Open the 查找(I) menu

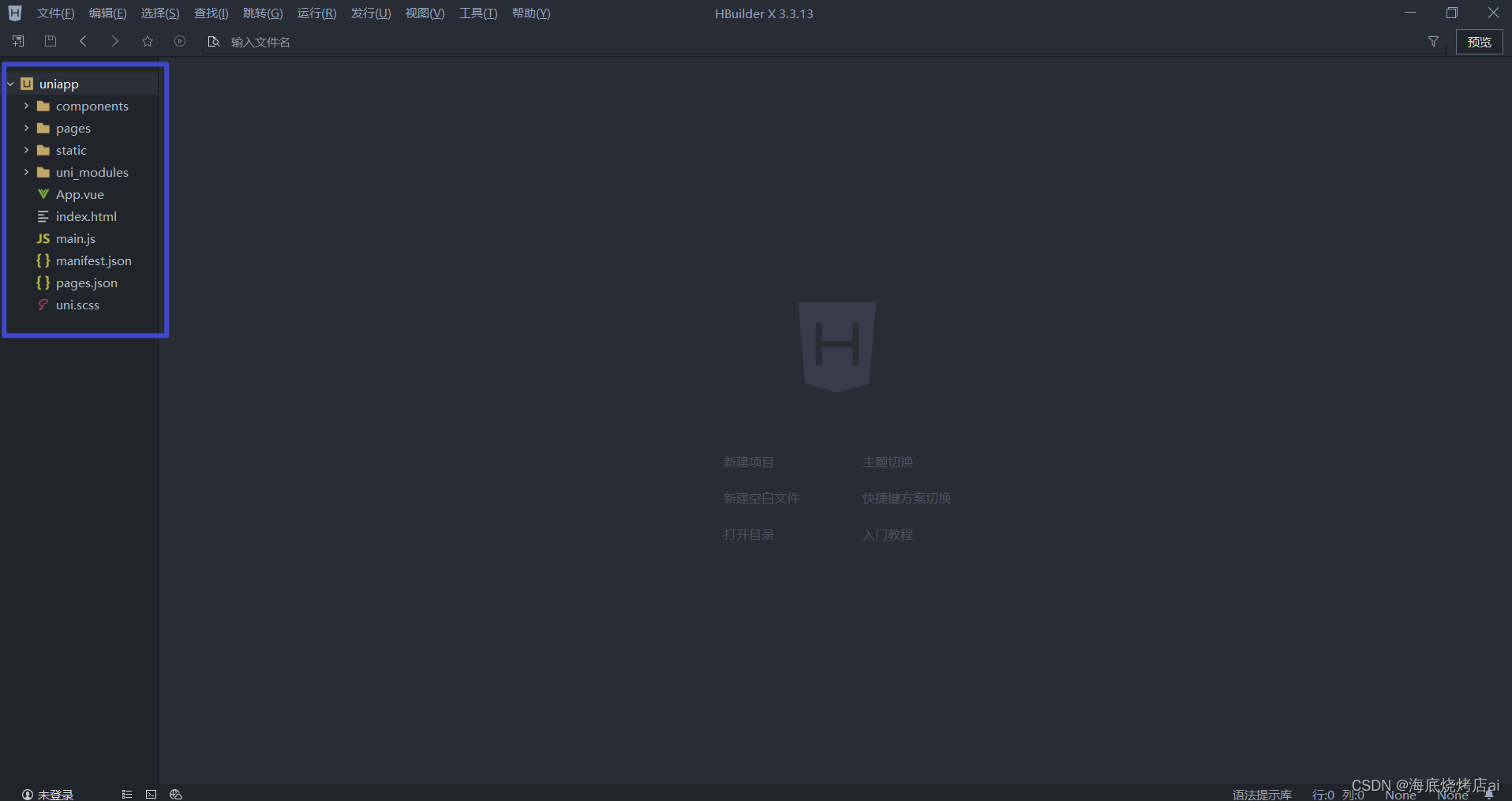[211, 13]
